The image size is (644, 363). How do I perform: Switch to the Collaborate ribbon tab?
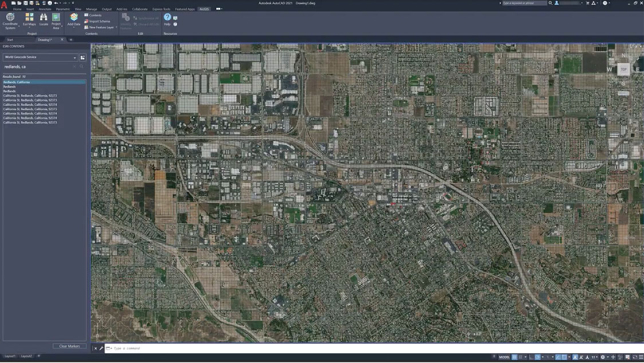click(140, 9)
